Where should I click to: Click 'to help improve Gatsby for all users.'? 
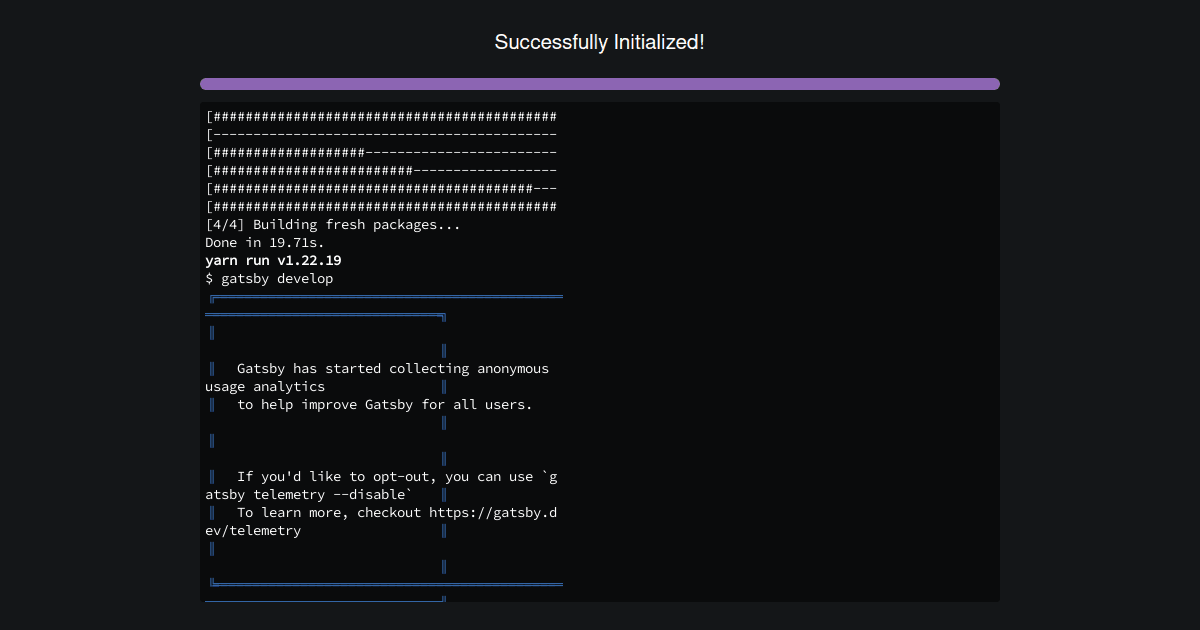385,405
